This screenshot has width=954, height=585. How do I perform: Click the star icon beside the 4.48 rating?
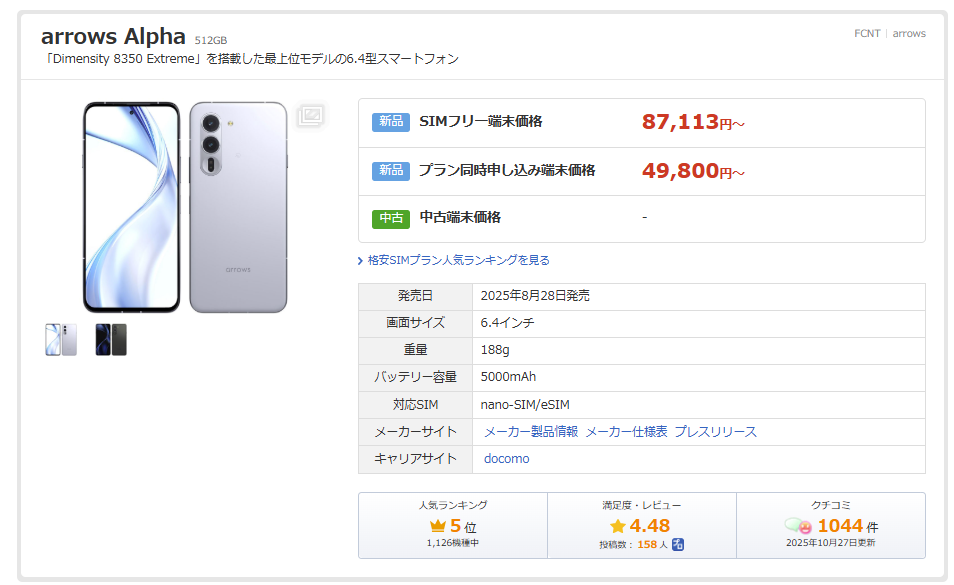click(618, 526)
